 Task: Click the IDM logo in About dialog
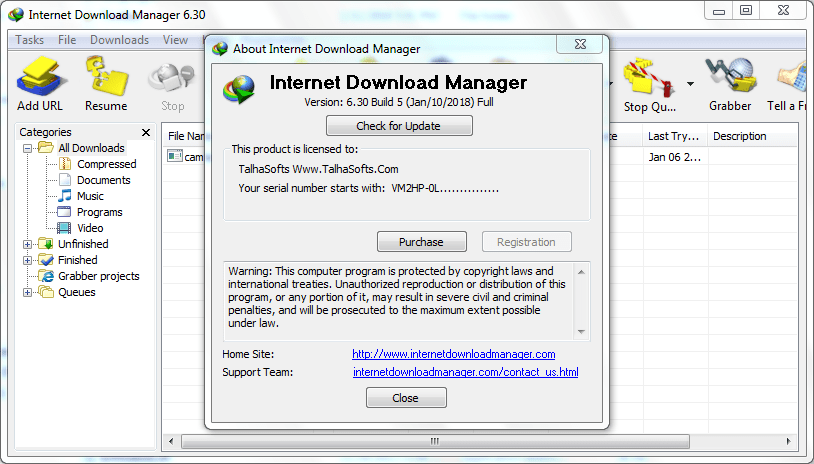[239, 89]
